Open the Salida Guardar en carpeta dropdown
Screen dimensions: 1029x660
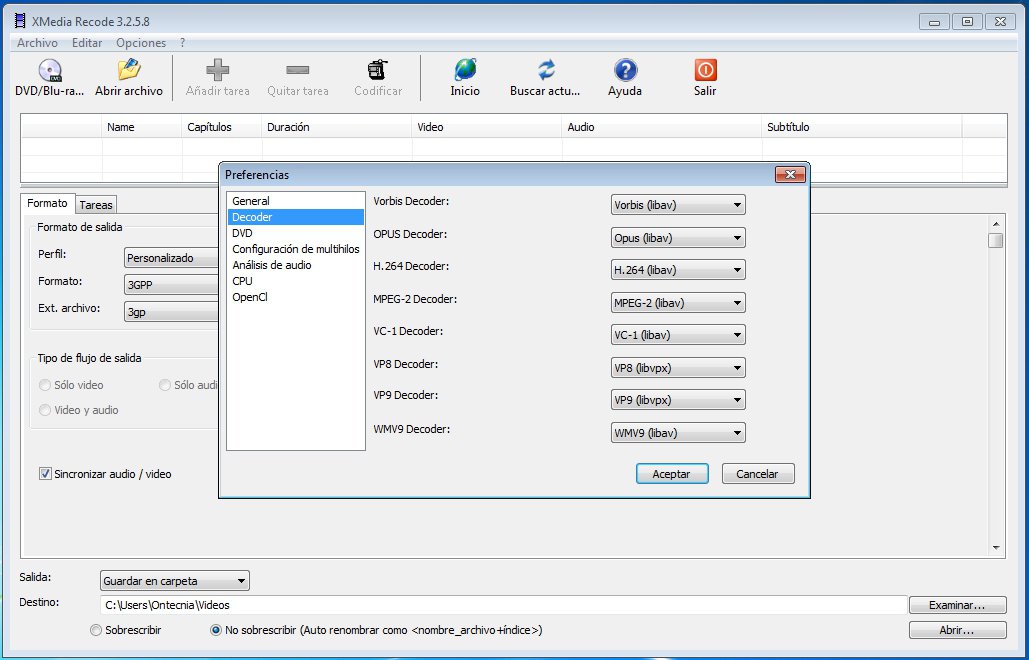click(x=175, y=581)
